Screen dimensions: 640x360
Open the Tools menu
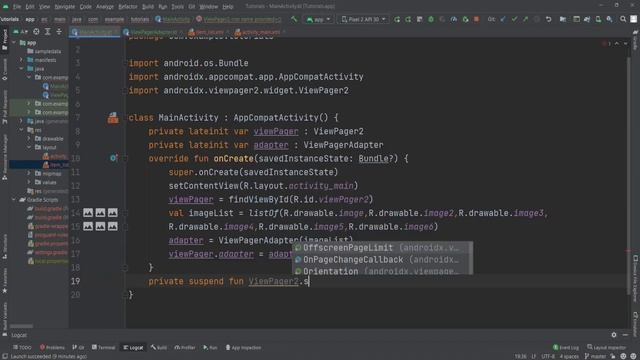(x=177, y=7)
